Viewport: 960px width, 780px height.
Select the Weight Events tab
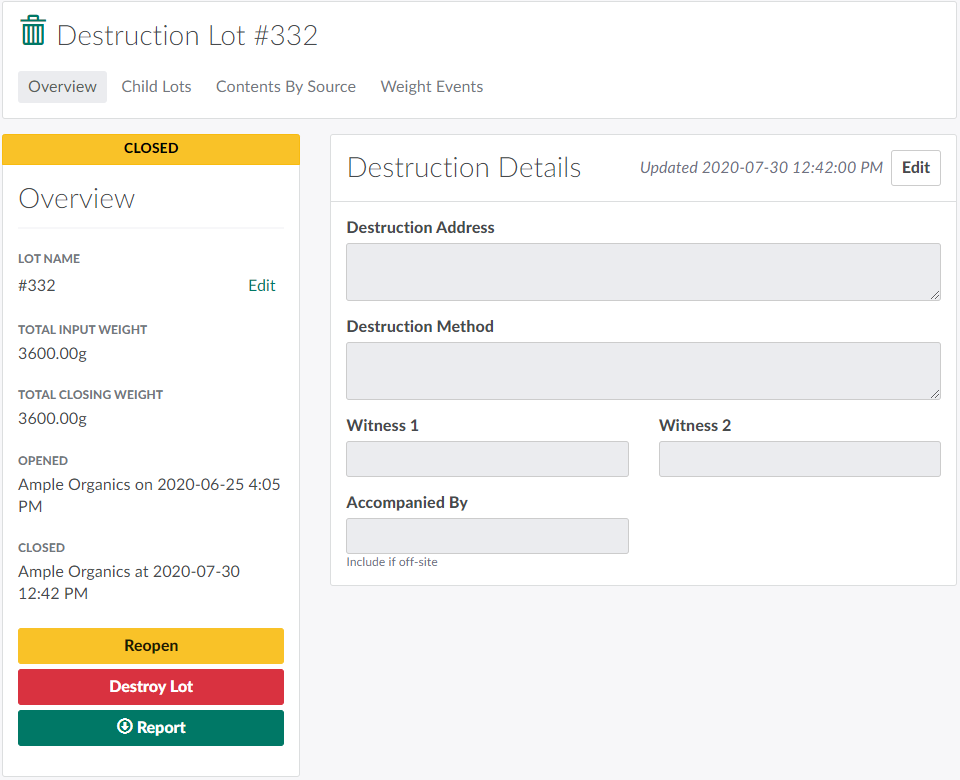pyautogui.click(x=432, y=87)
